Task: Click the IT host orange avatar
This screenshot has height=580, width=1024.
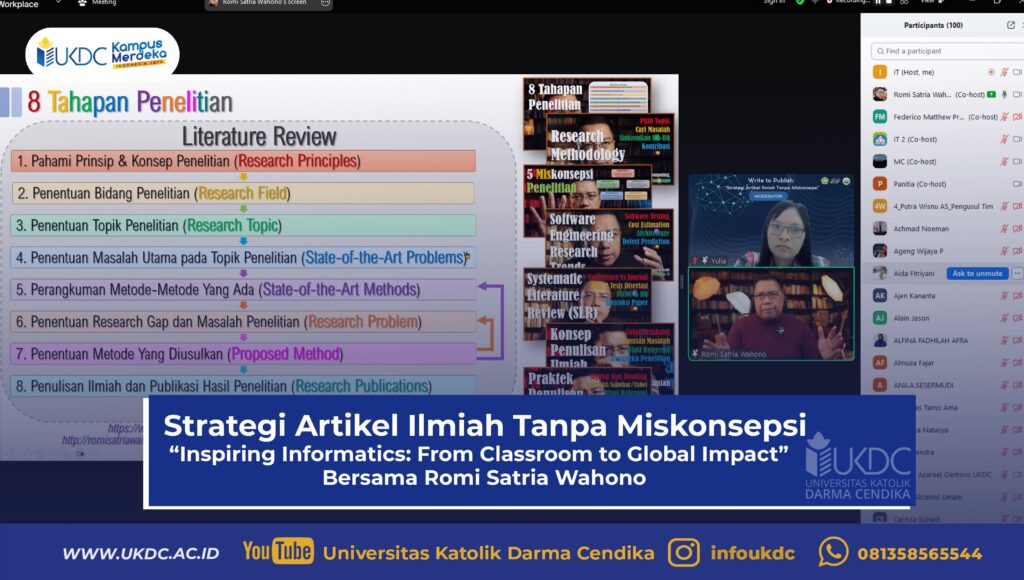Action: 880,72
